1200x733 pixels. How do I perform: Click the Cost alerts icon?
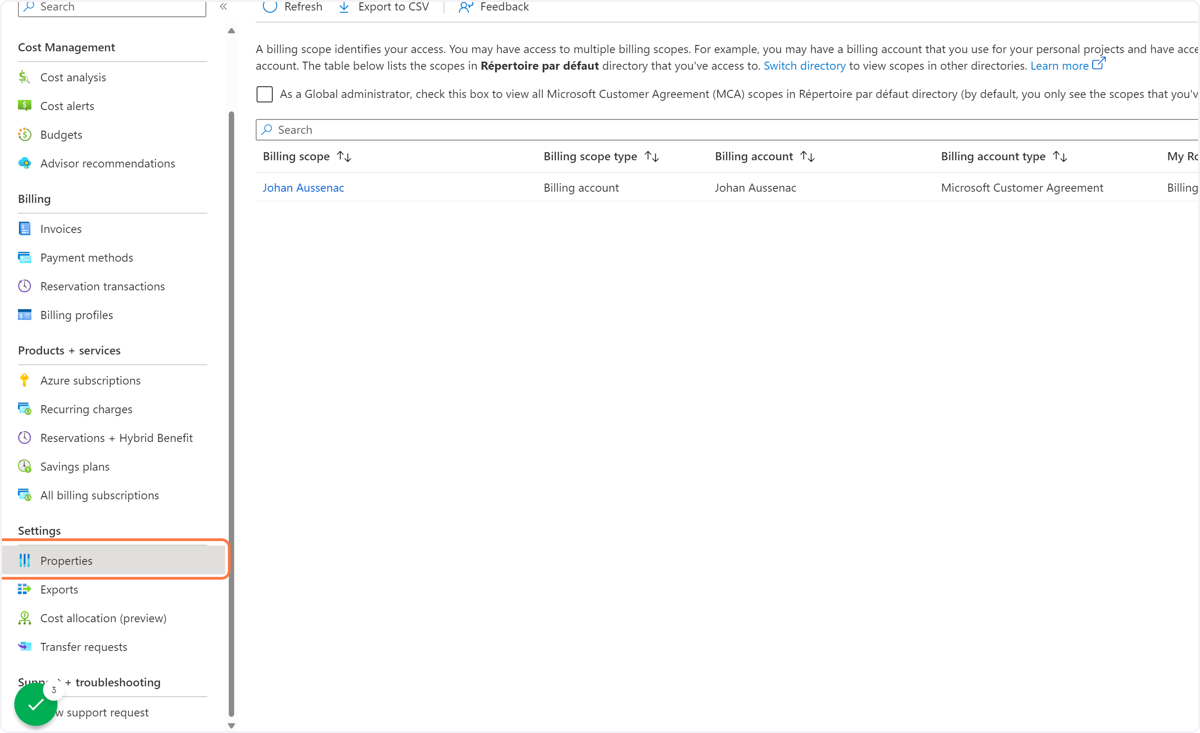point(25,106)
